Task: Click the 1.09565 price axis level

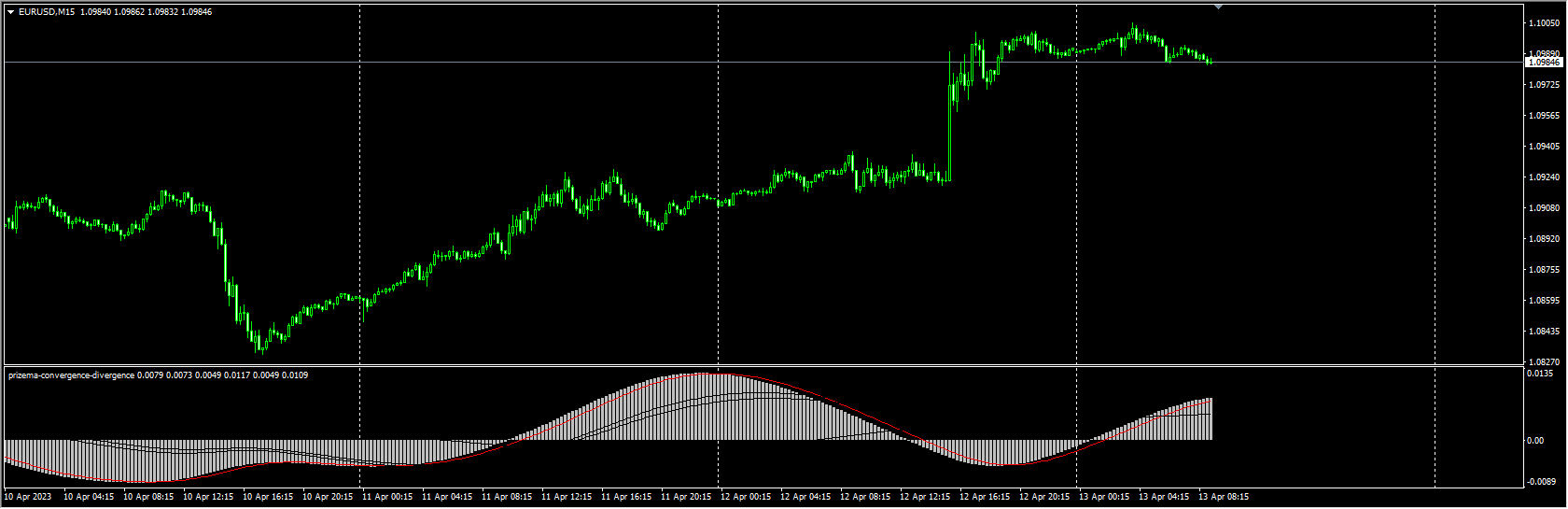Action: [x=1544, y=116]
